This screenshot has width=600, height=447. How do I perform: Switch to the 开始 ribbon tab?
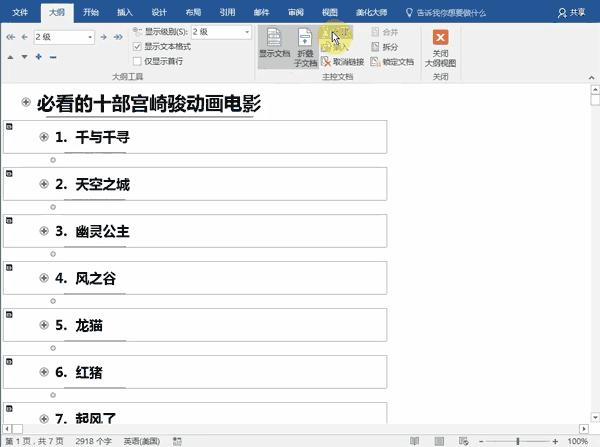pos(91,12)
